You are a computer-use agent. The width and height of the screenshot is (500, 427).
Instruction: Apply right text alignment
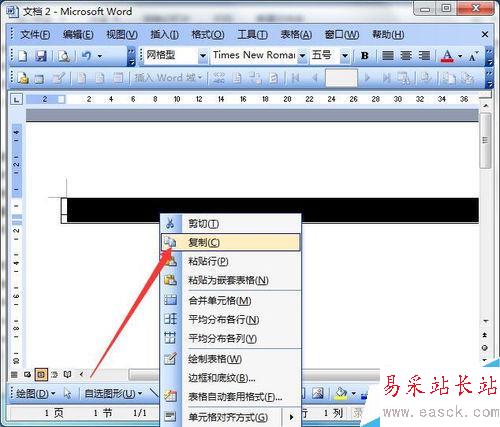tap(424, 56)
